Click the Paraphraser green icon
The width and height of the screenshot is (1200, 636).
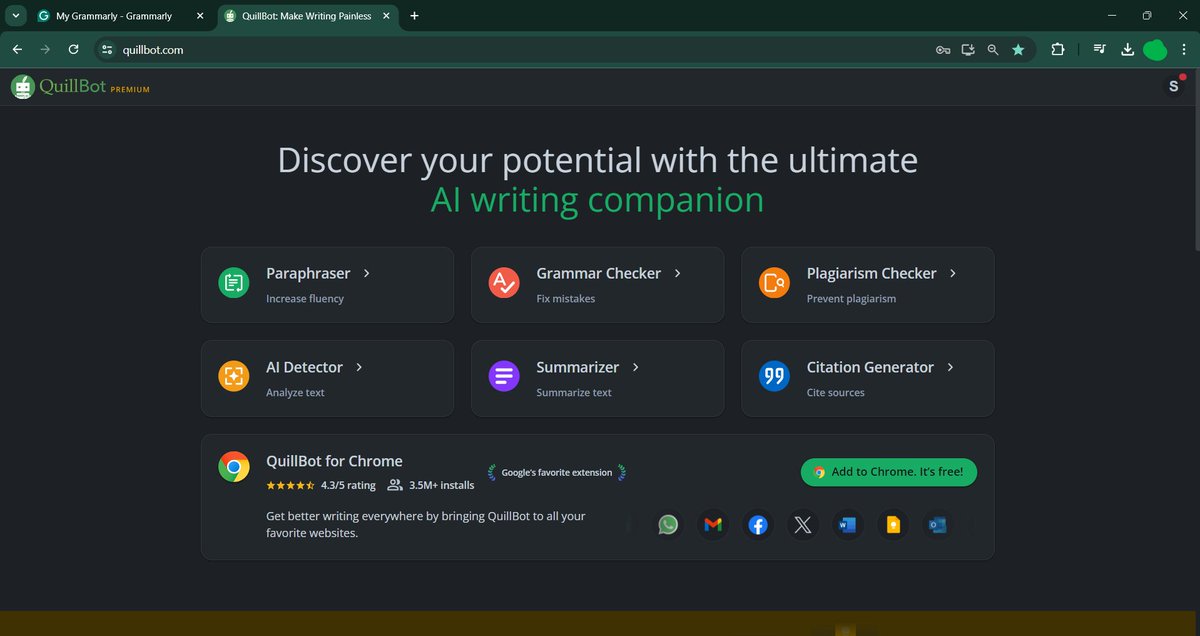click(x=233, y=283)
